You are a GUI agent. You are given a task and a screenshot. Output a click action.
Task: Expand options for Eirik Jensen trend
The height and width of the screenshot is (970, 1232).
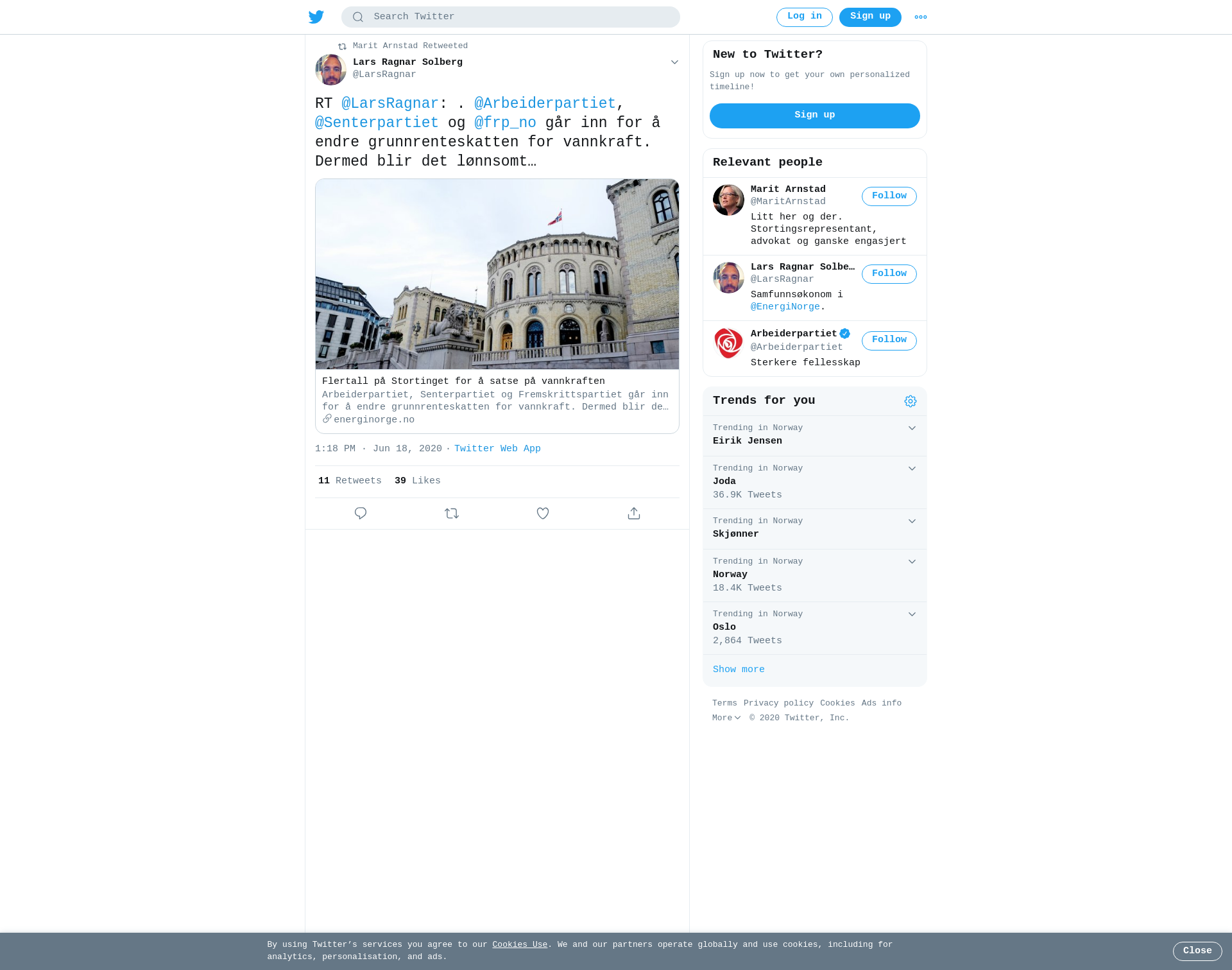912,428
